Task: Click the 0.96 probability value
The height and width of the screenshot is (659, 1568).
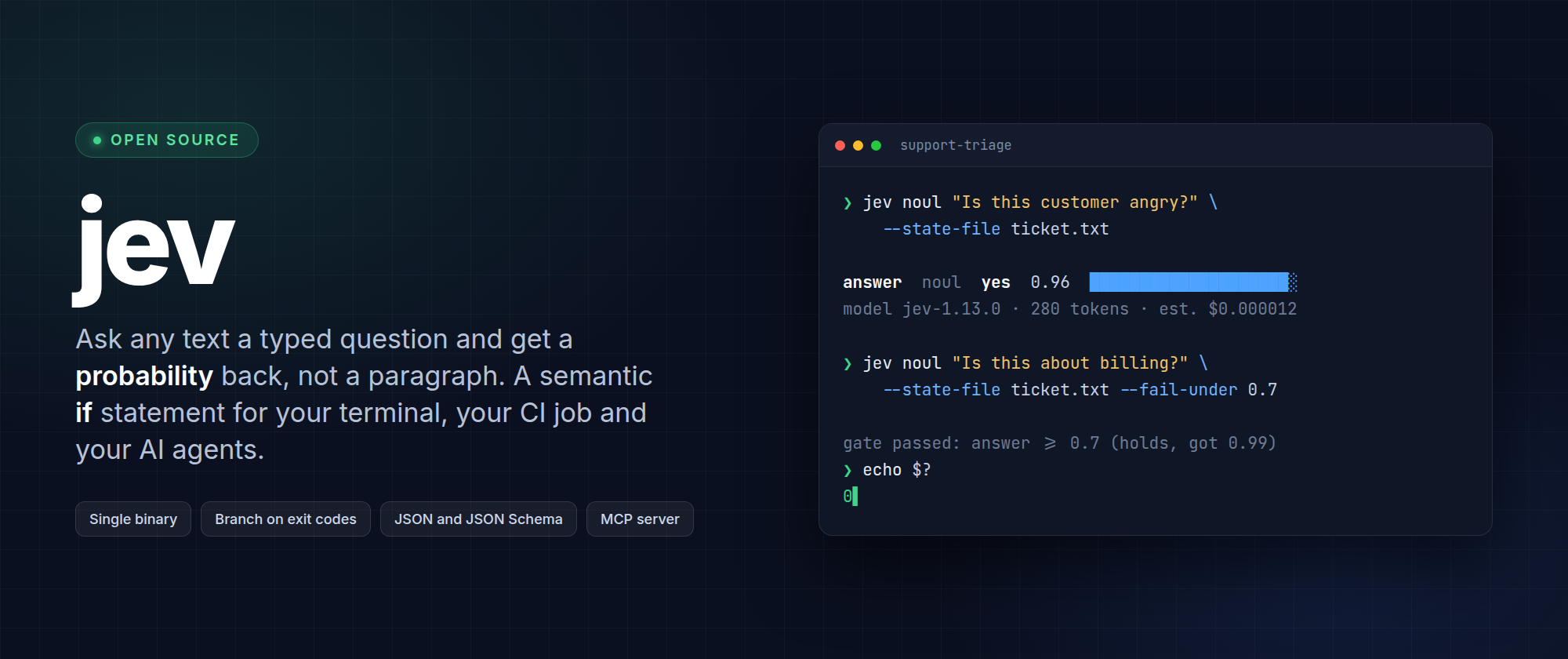Action: pos(1050,282)
